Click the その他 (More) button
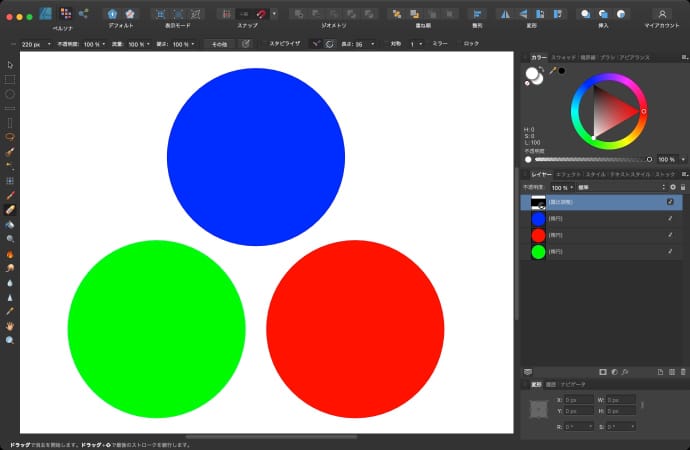Image resolution: width=690 pixels, height=450 pixels. click(219, 45)
